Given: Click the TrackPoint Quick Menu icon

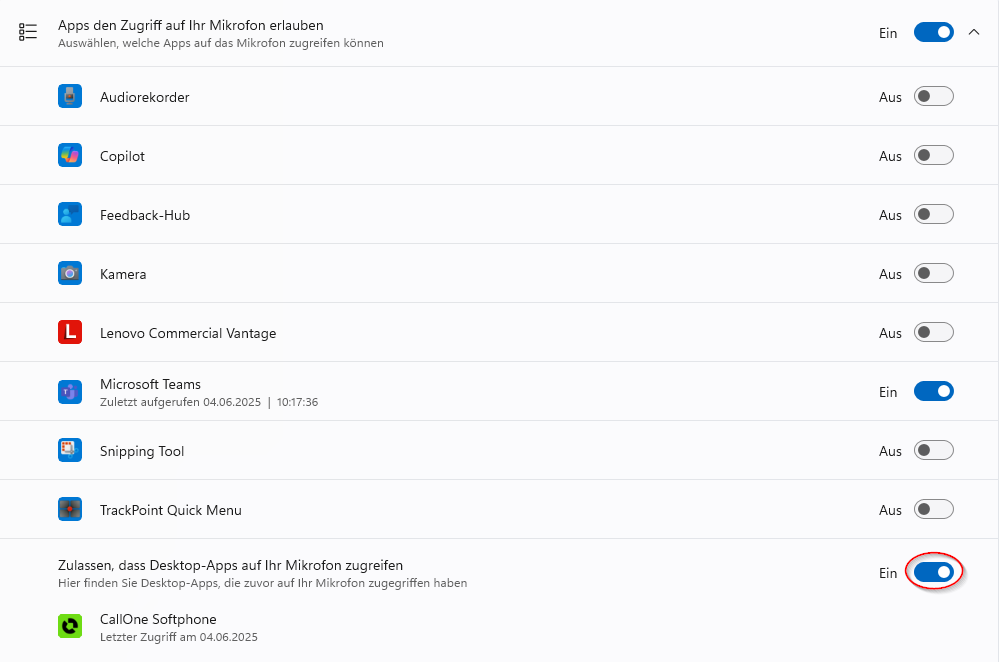Looking at the screenshot, I should (70, 509).
